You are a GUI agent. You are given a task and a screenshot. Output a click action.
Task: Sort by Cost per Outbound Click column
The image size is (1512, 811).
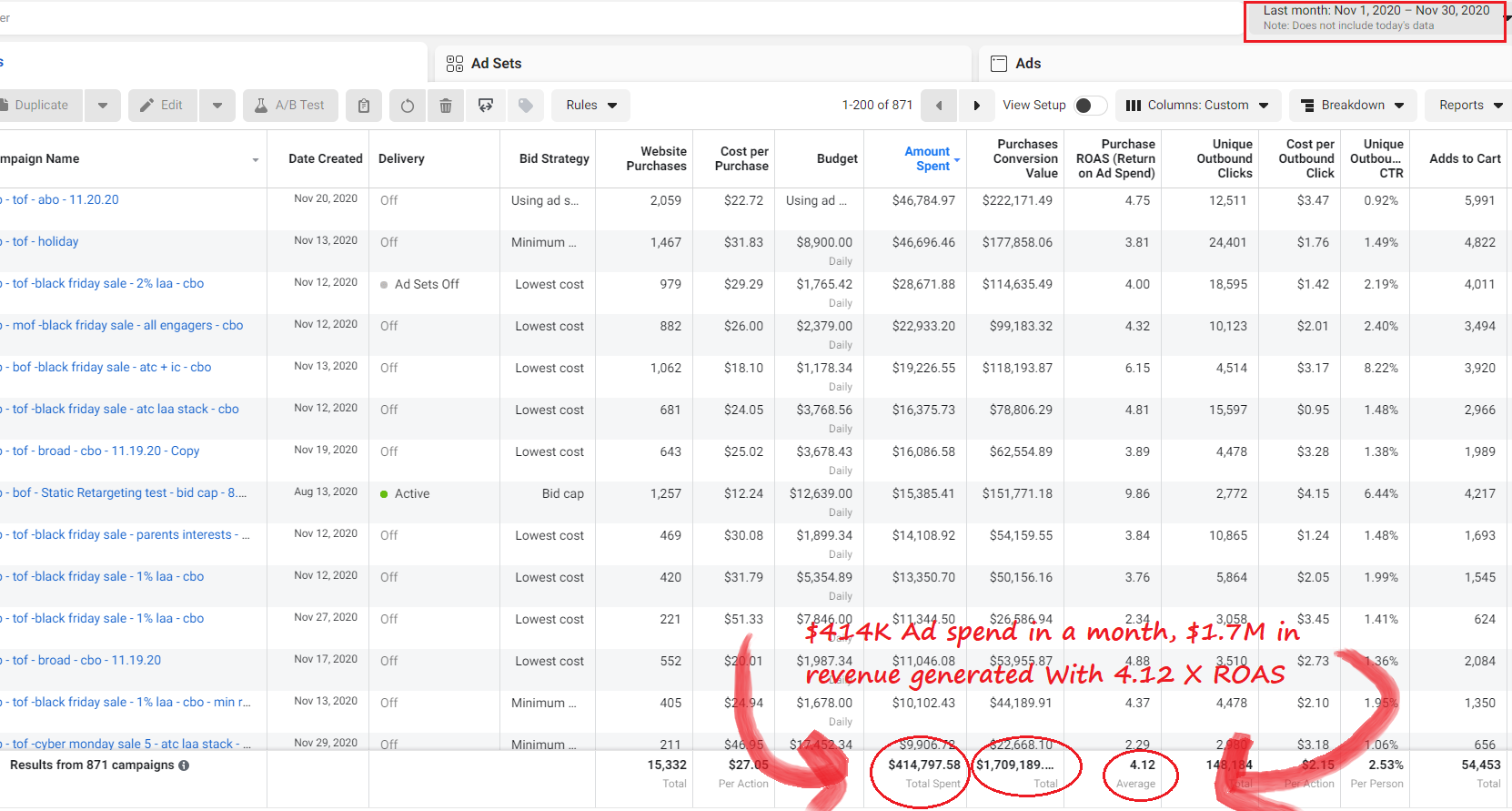coord(1306,158)
